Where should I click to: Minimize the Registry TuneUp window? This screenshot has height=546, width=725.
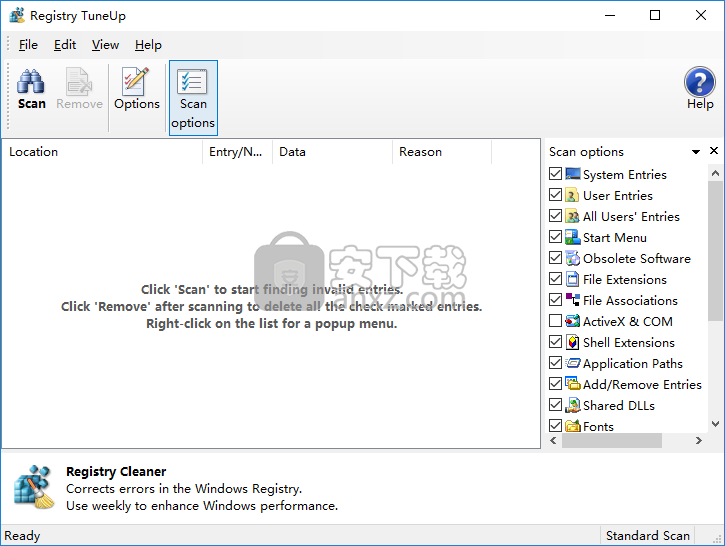click(610, 15)
